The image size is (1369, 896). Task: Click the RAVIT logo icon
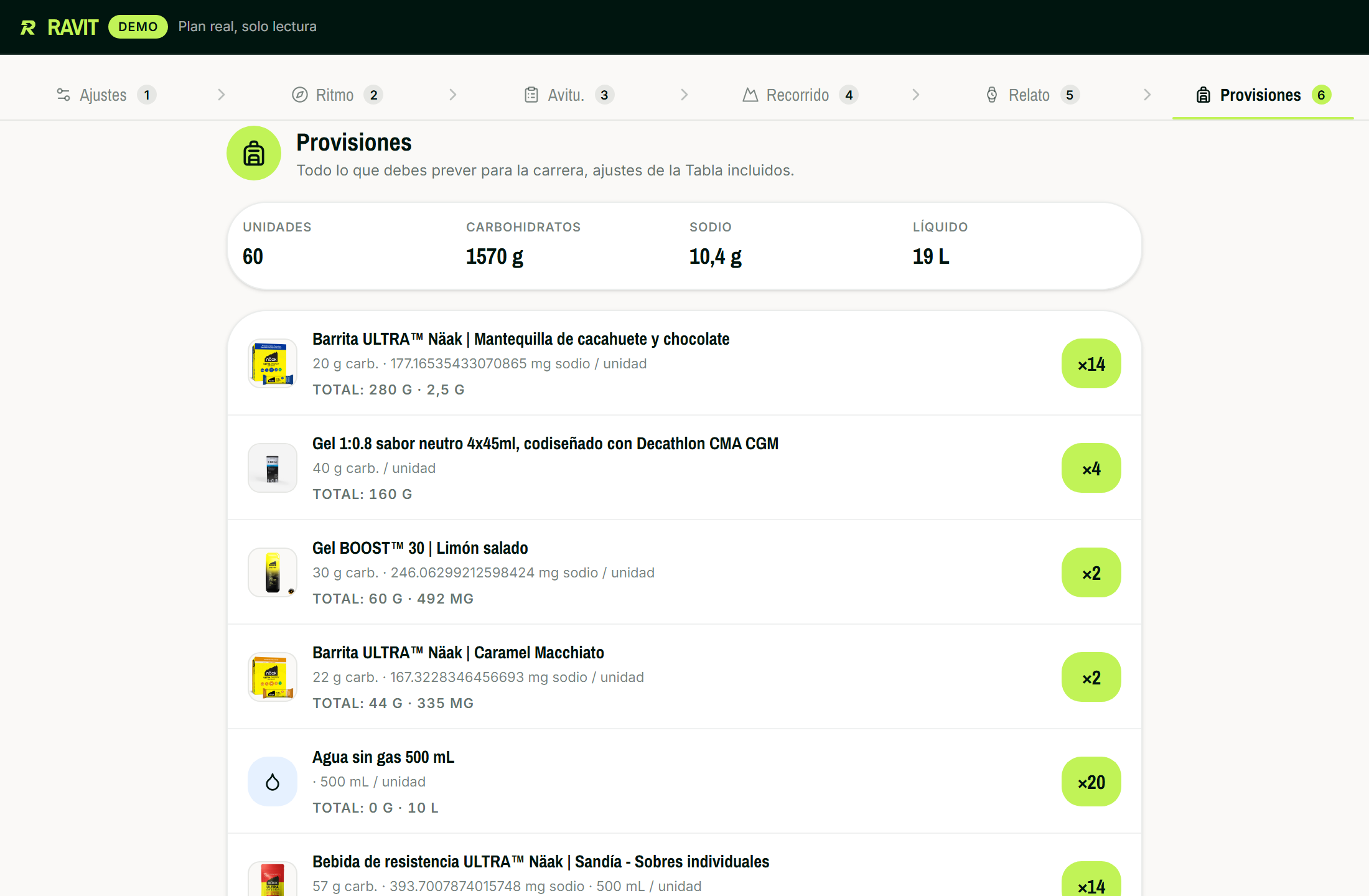point(28,27)
